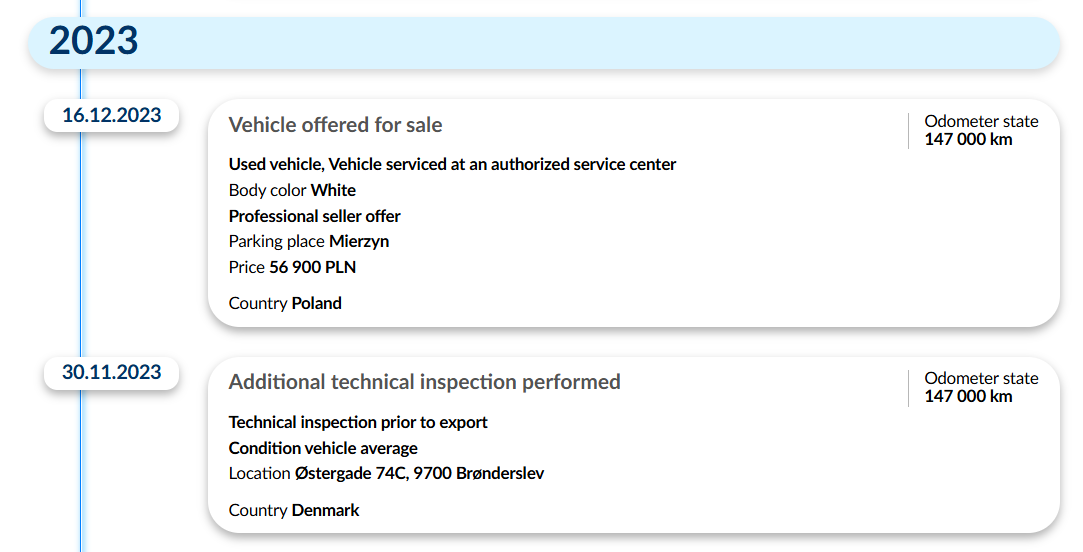
Task: Click the 2023 year header banner
Action: pyautogui.click(x=544, y=43)
